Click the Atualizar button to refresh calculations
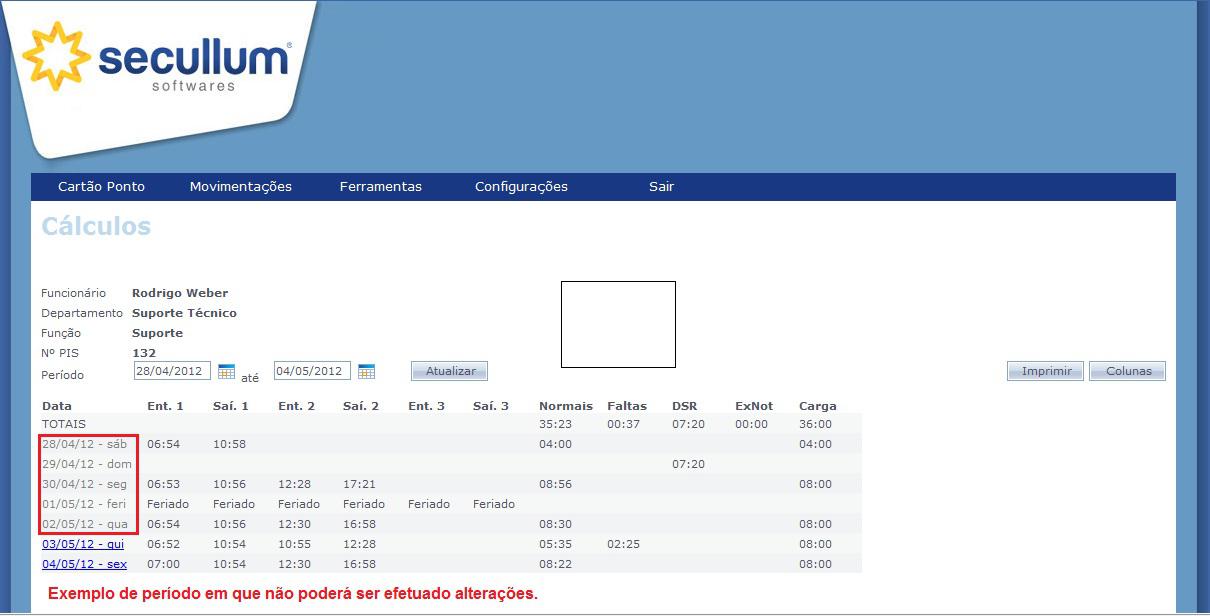This screenshot has width=1210, height=616. [x=448, y=370]
